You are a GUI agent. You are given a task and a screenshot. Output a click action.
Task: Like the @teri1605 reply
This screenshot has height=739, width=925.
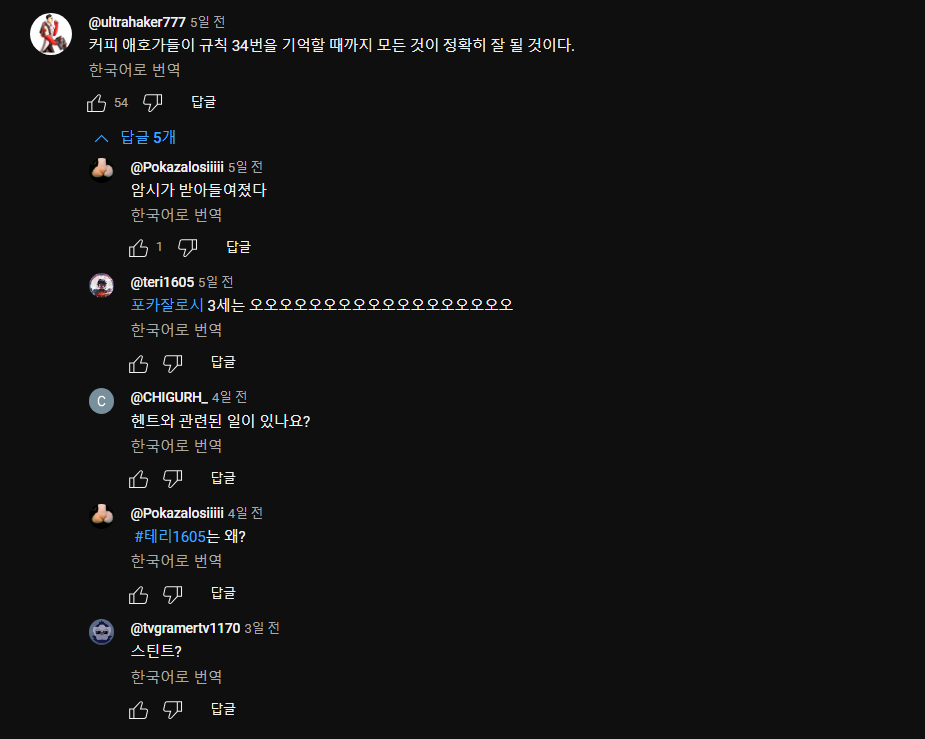139,363
